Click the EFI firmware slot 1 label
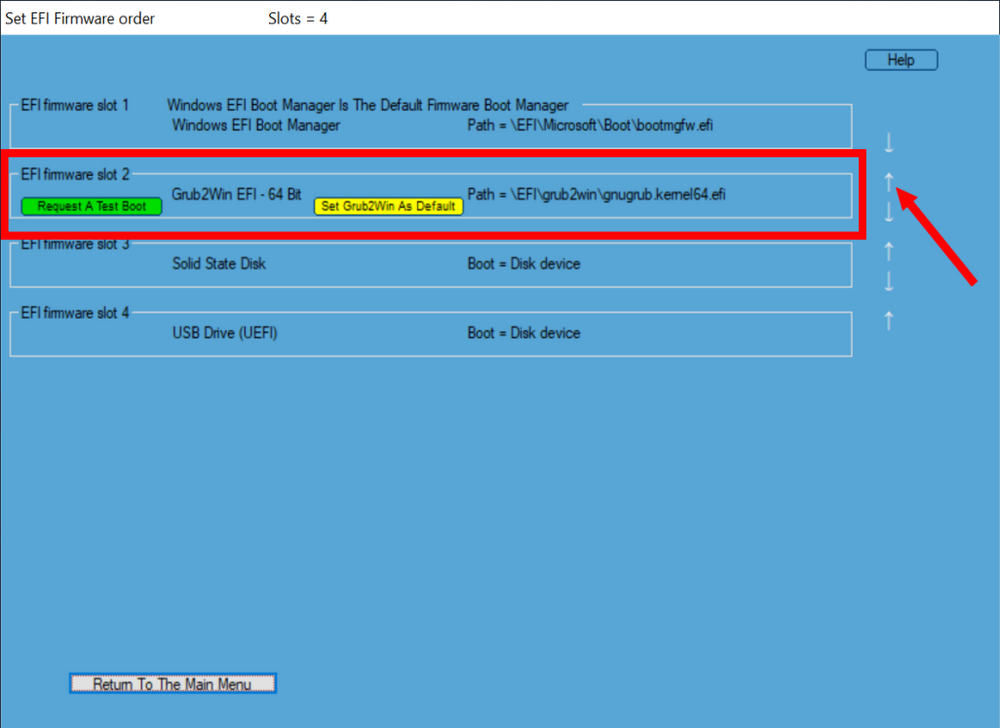 tap(75, 105)
